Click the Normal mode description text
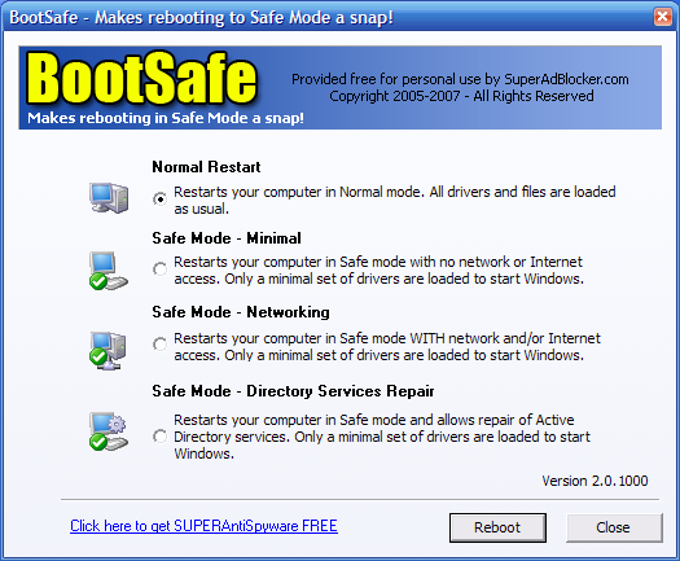The image size is (680, 561). [x=395, y=200]
